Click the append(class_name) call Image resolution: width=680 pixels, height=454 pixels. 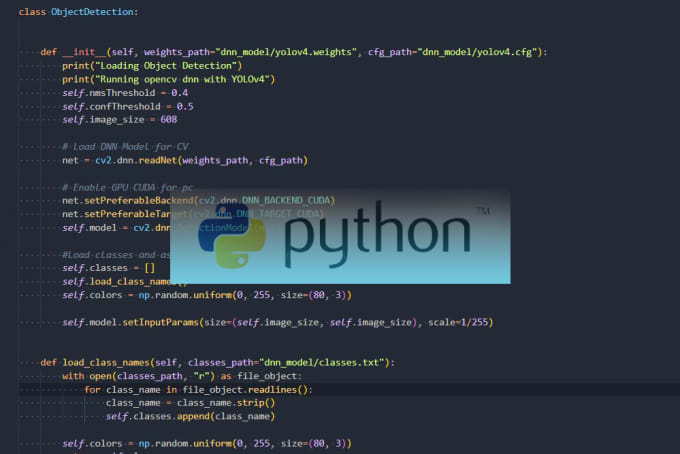(x=228, y=416)
